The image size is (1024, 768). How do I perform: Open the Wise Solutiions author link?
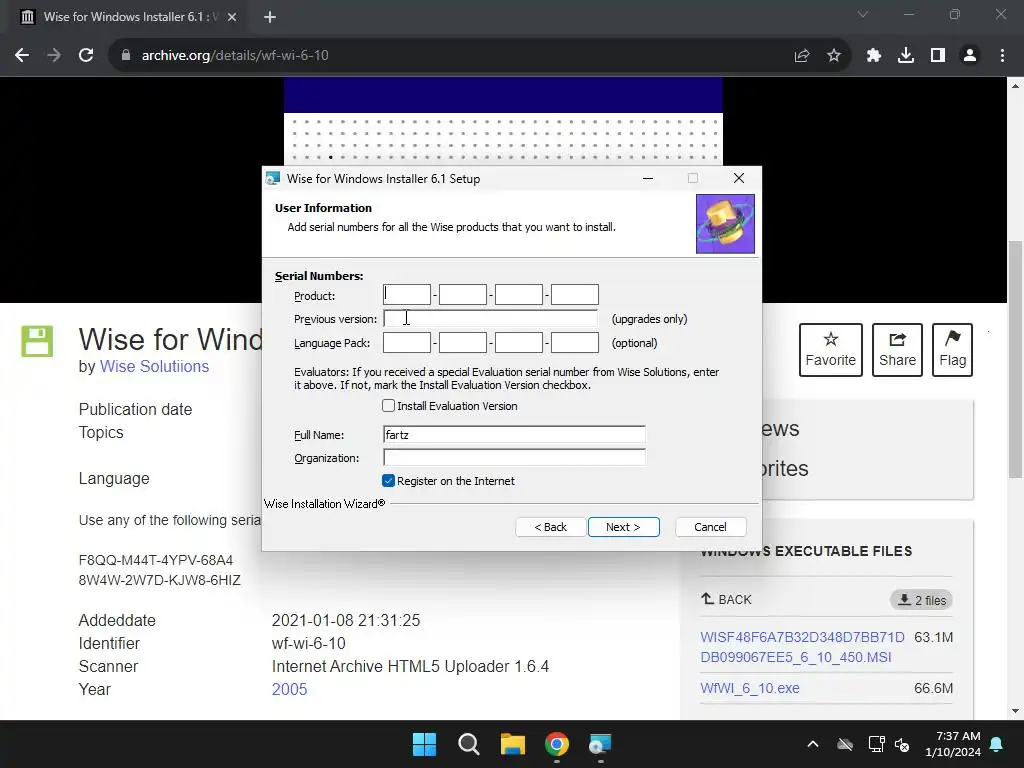point(154,366)
